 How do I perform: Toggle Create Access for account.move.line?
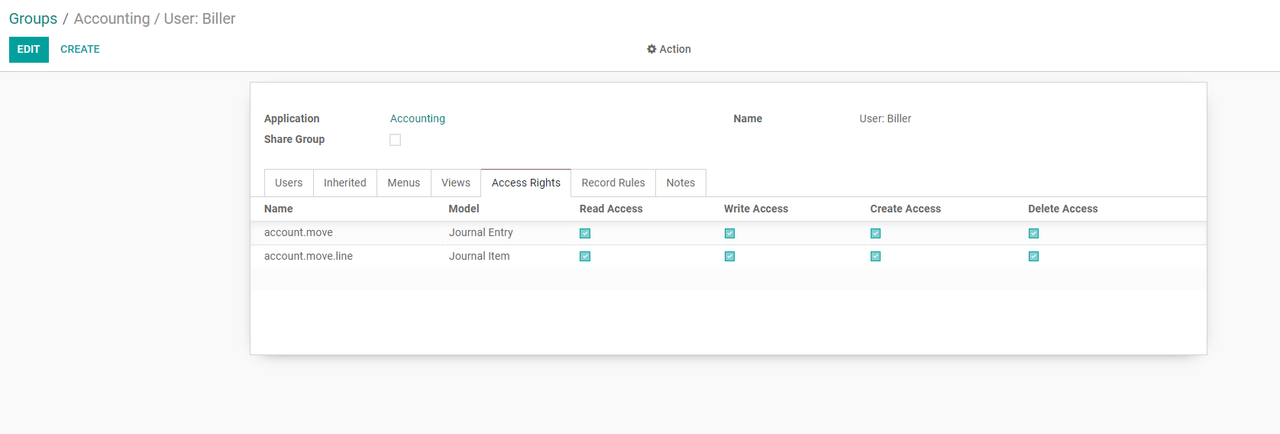[875, 256]
